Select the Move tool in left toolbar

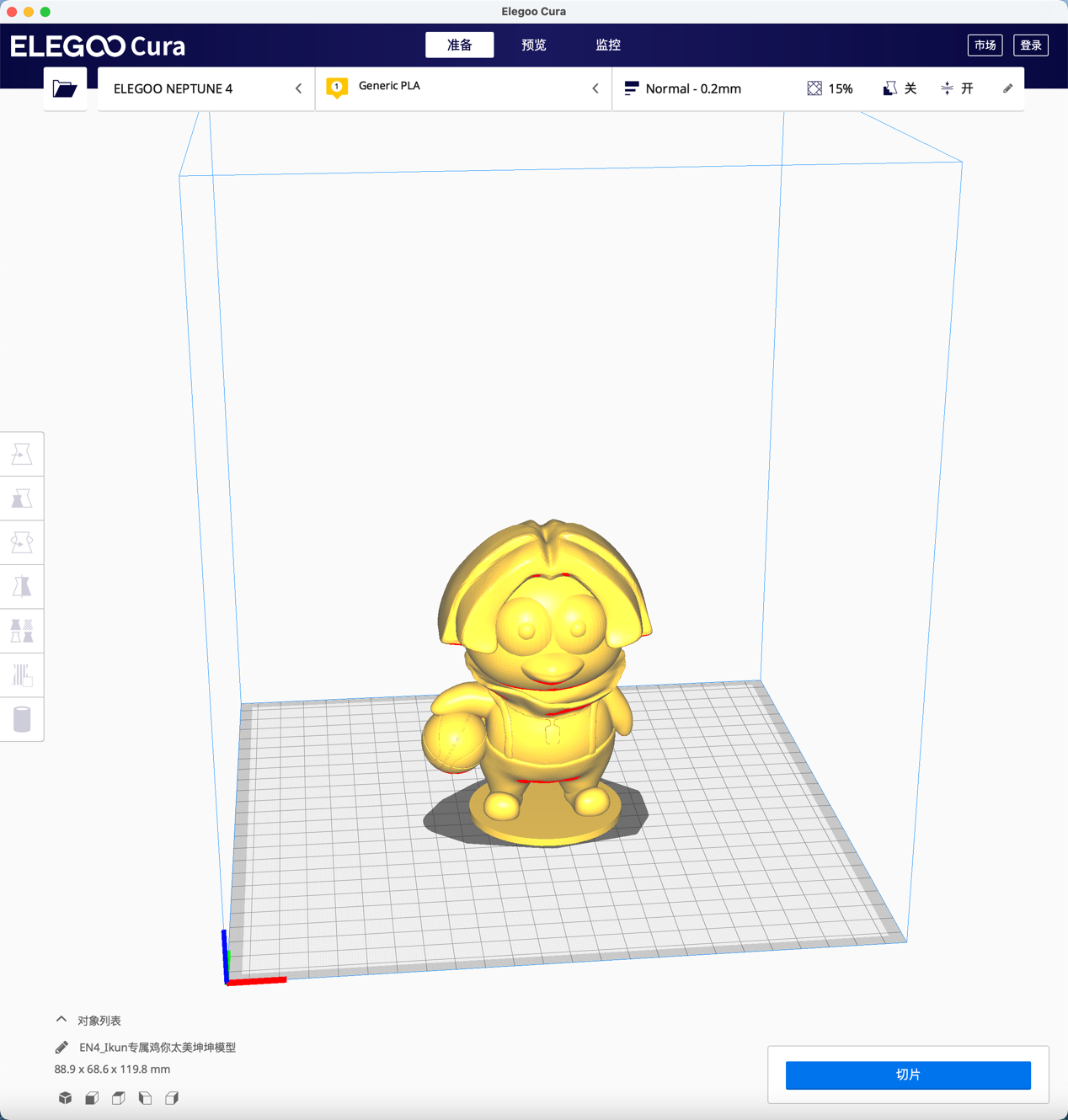(22, 455)
